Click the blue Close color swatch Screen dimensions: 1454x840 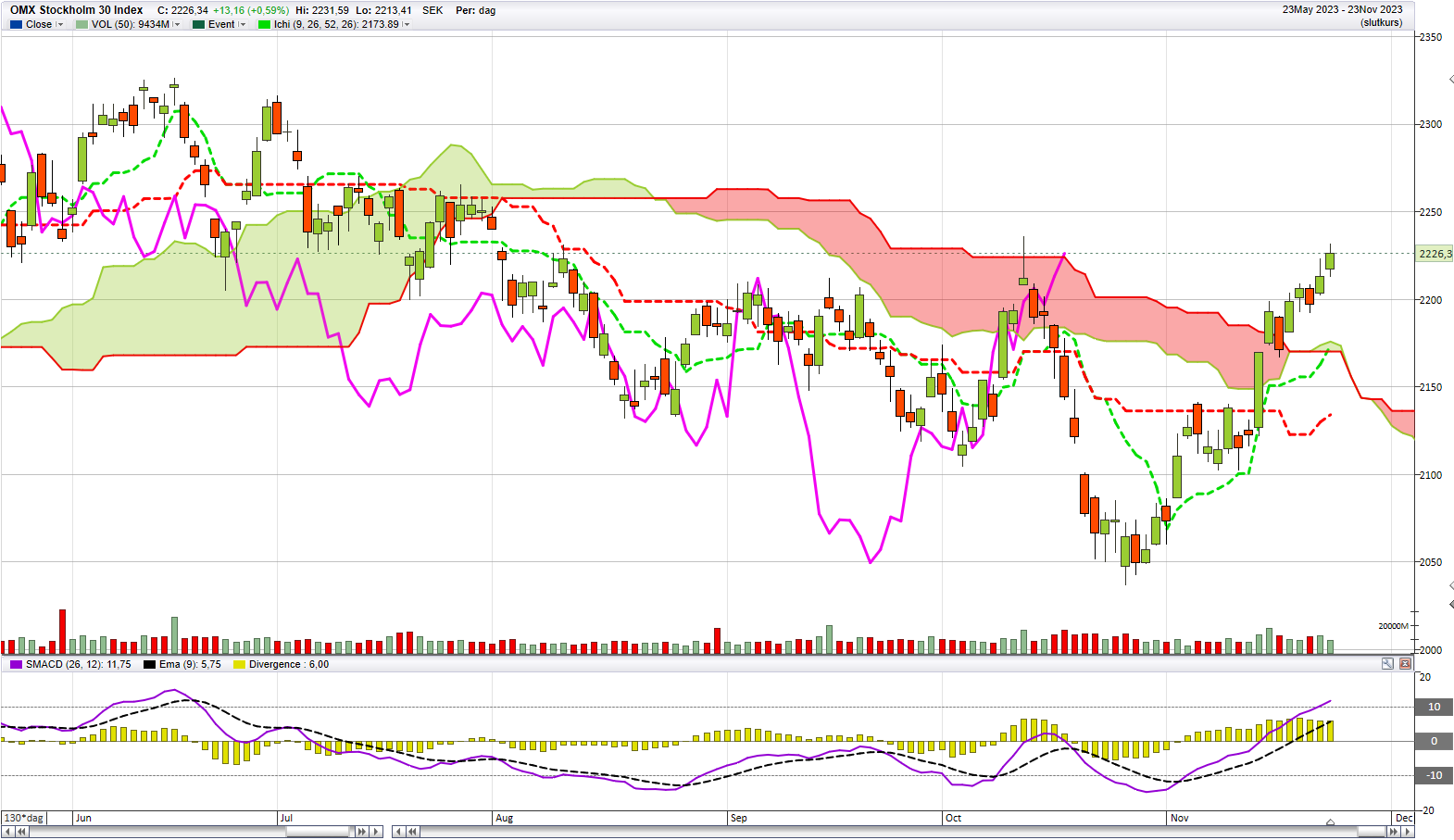coord(16,25)
